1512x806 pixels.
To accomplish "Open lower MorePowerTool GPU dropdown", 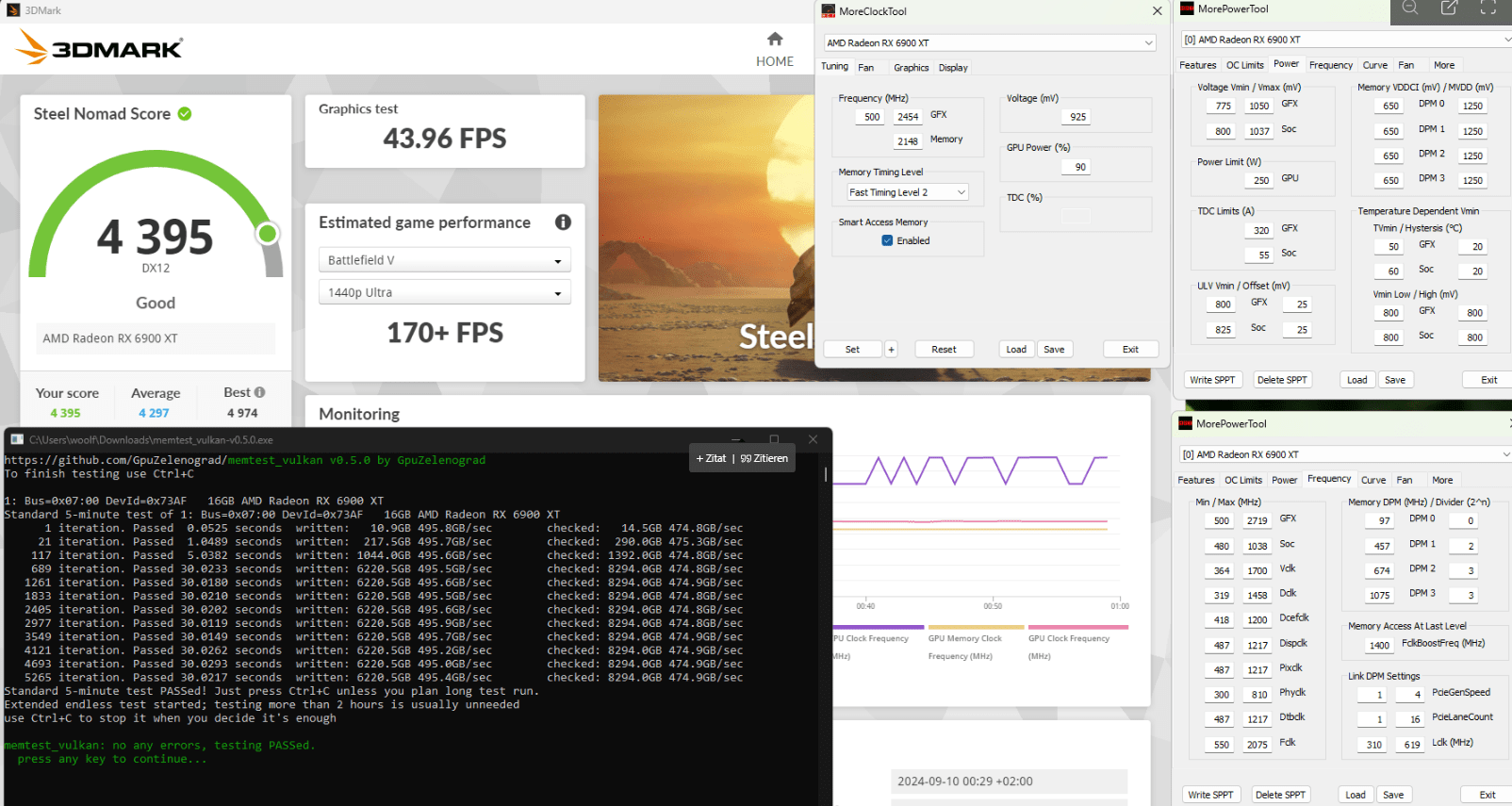I will coord(1346,454).
